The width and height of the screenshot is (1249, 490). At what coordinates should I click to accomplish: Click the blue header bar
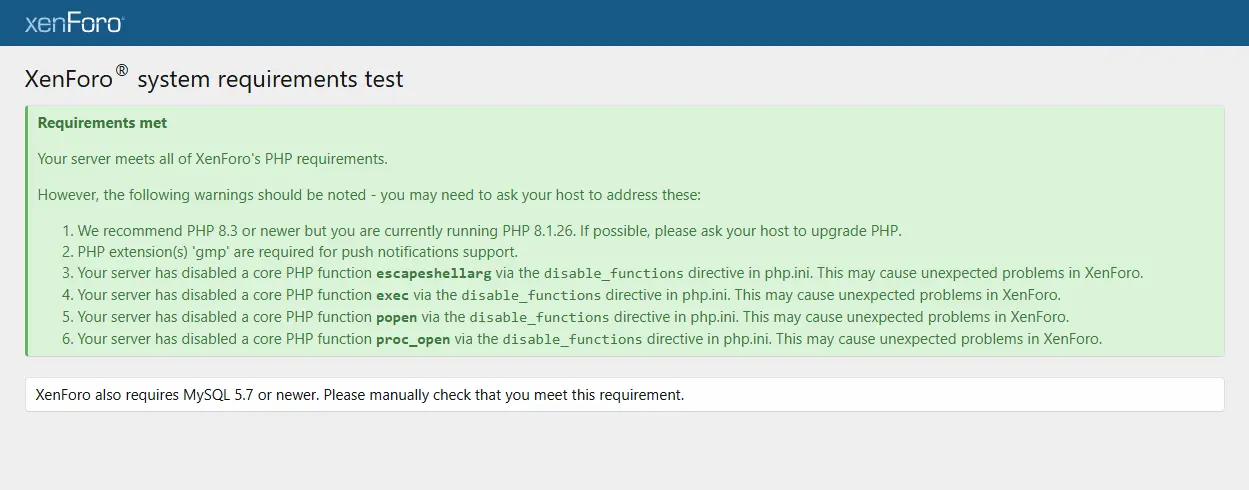point(624,22)
